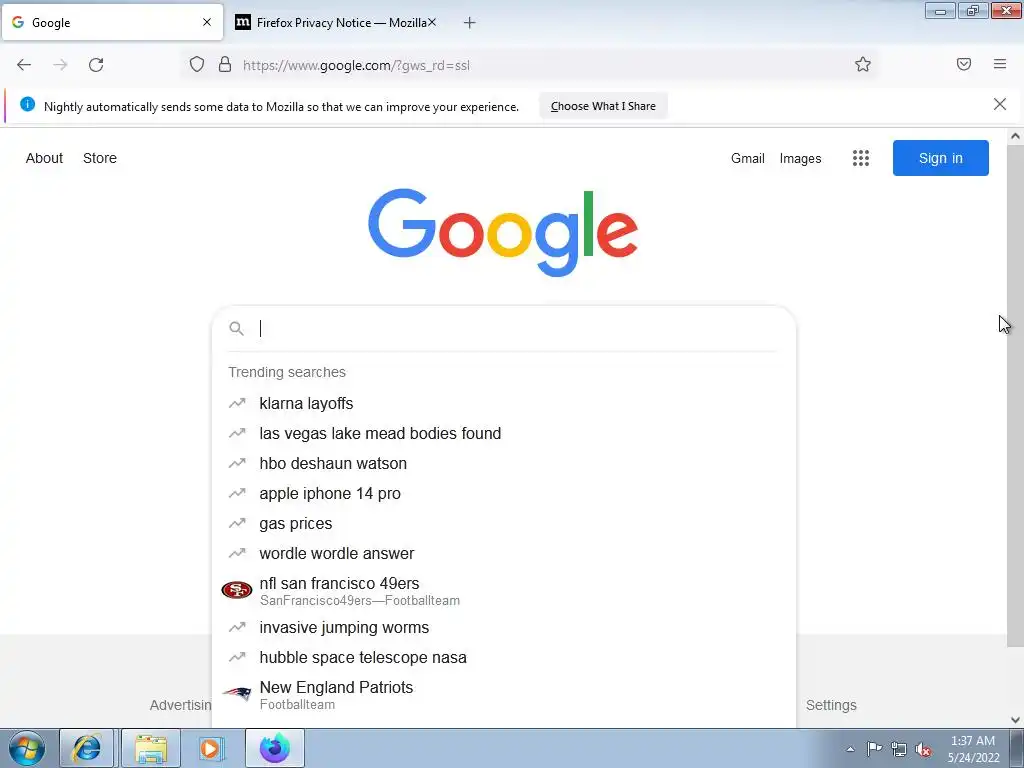This screenshot has width=1024, height=768.
Task: Open the Windows Start button
Action: tap(27, 748)
